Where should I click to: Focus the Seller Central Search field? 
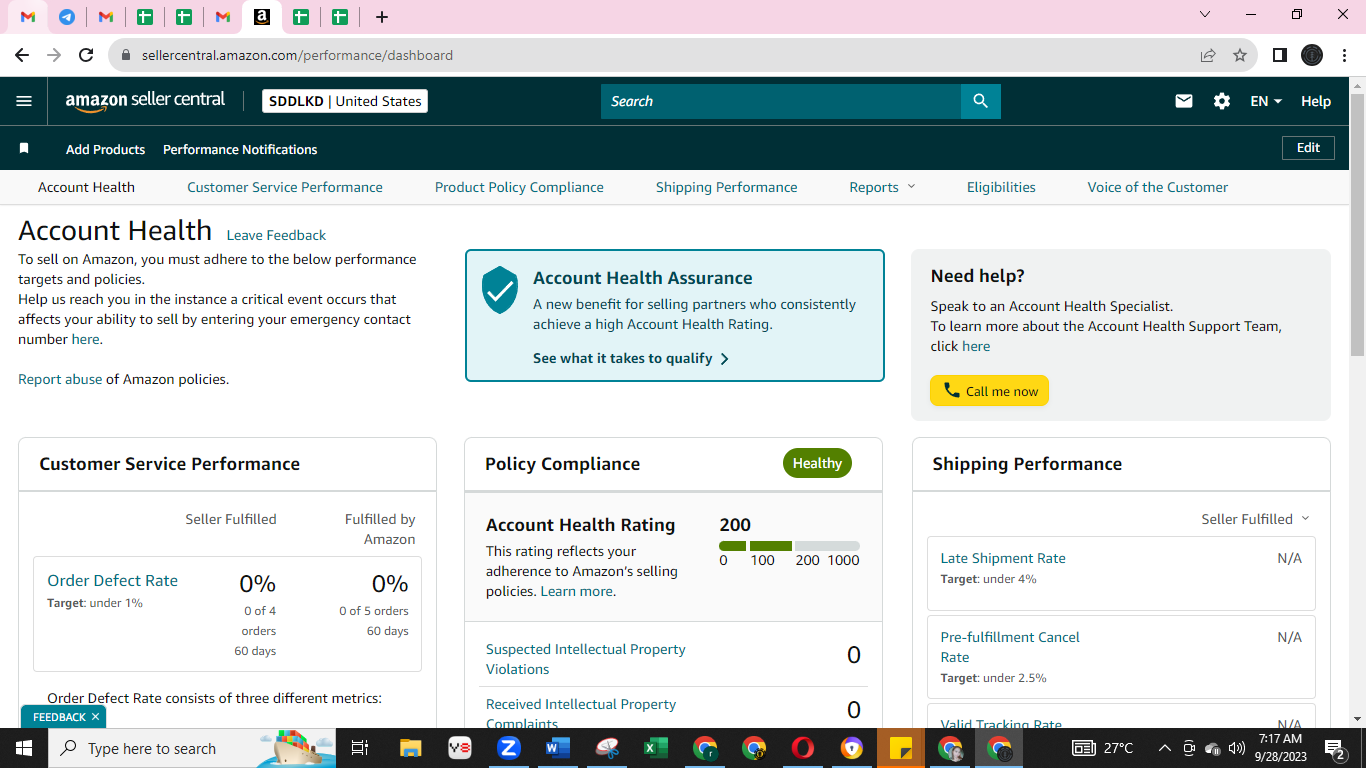click(781, 101)
